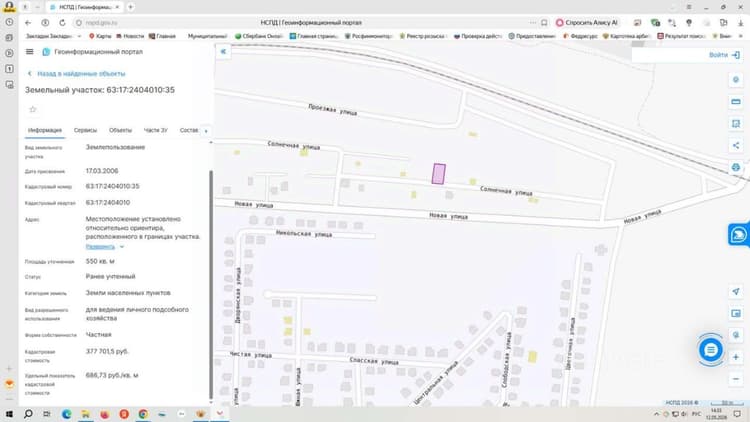The width and height of the screenshot is (750, 422).
Task: Open the round blue chat button
Action: [710, 350]
